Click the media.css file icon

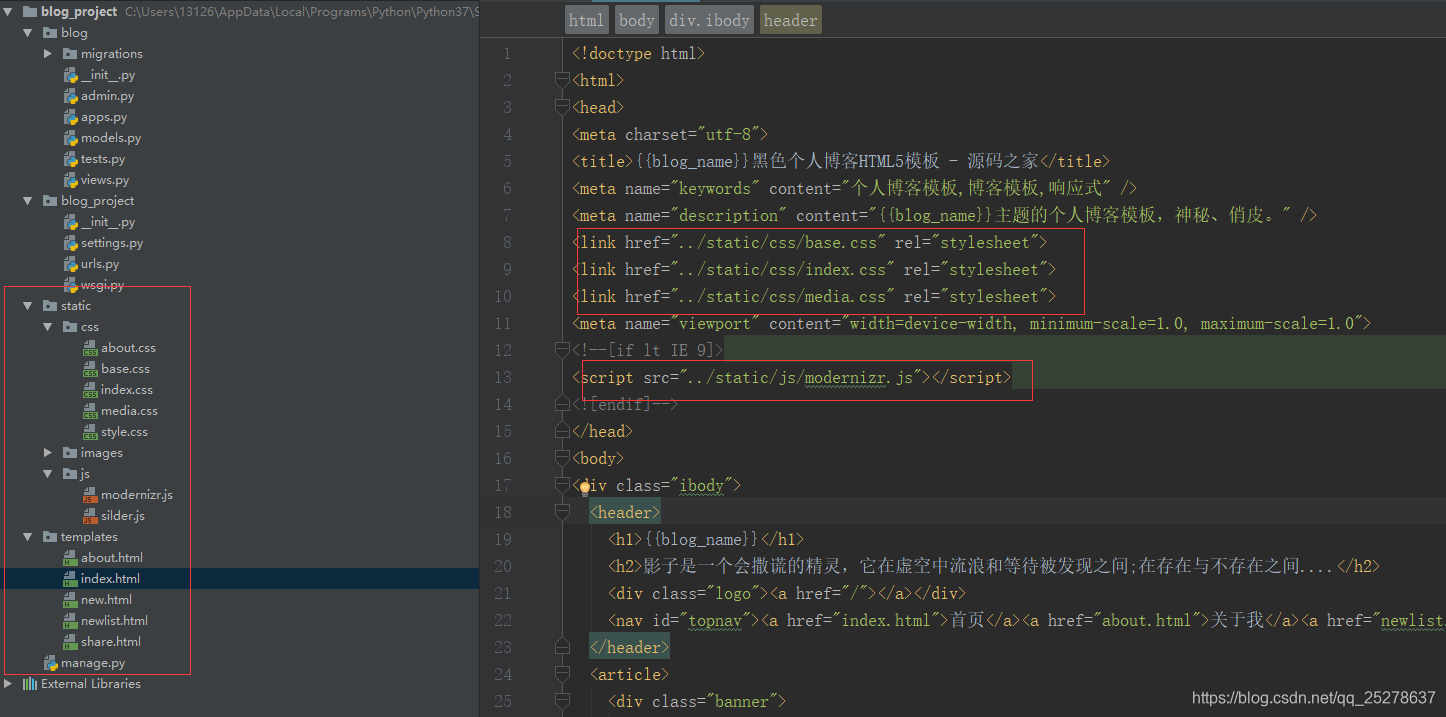[x=90, y=411]
